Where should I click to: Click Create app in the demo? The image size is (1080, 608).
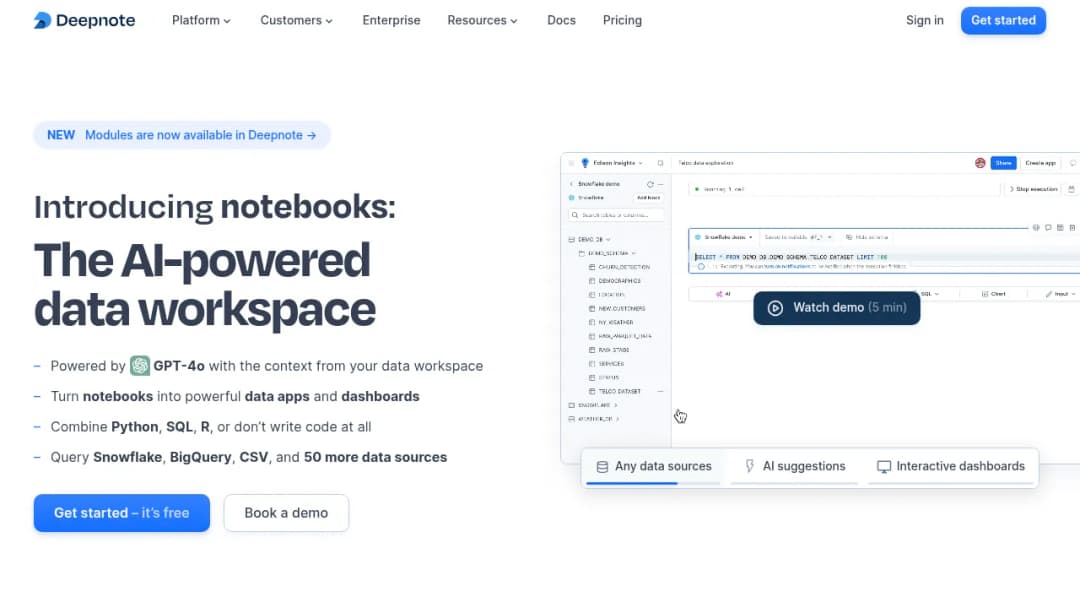tap(1040, 163)
